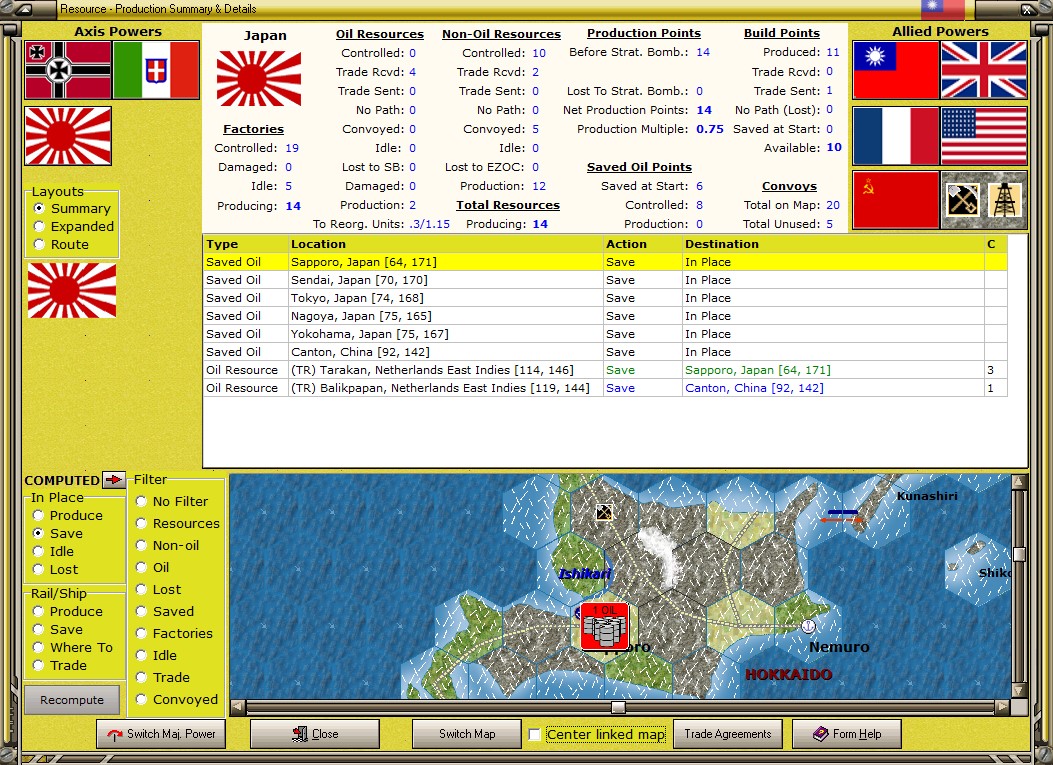
Task: Click the Recompute button
Action: pyautogui.click(x=72, y=700)
